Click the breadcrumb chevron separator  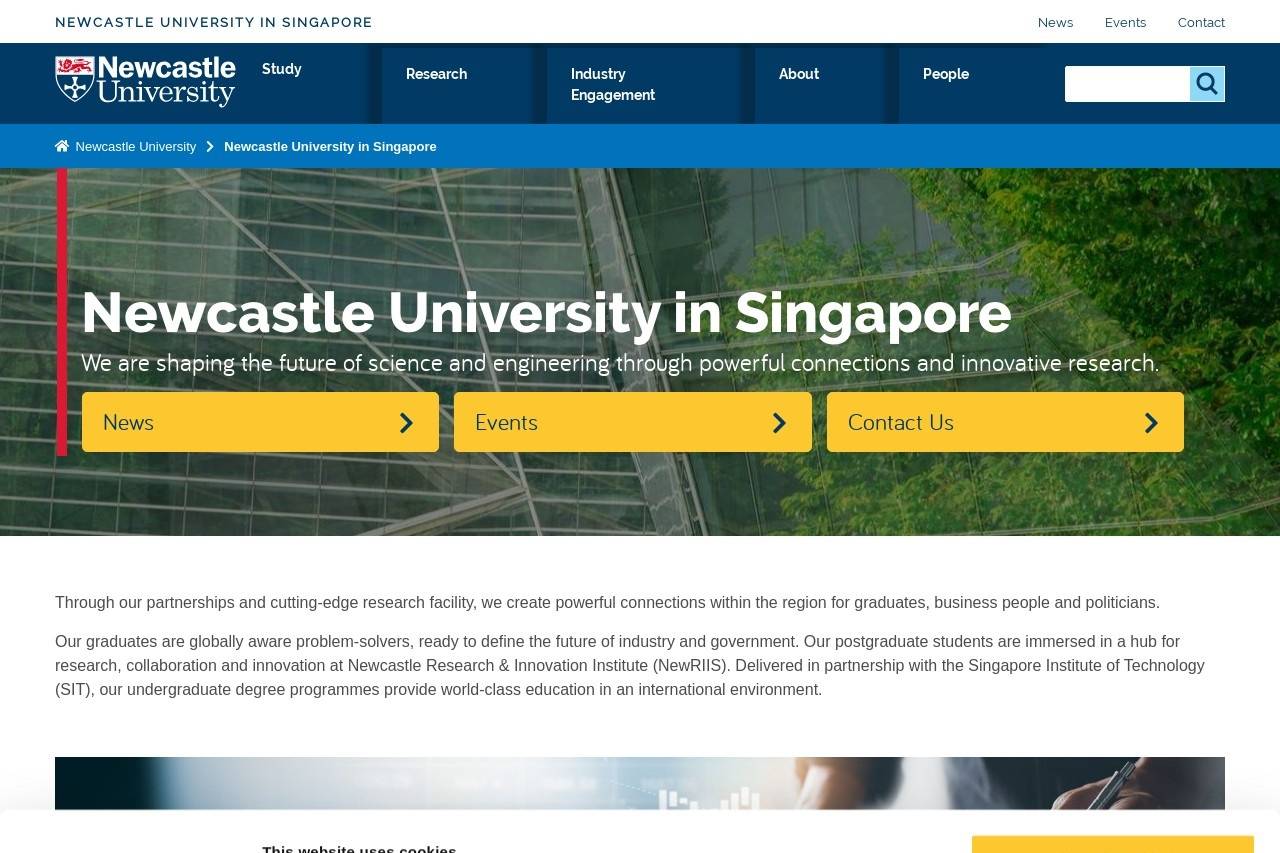210,147
